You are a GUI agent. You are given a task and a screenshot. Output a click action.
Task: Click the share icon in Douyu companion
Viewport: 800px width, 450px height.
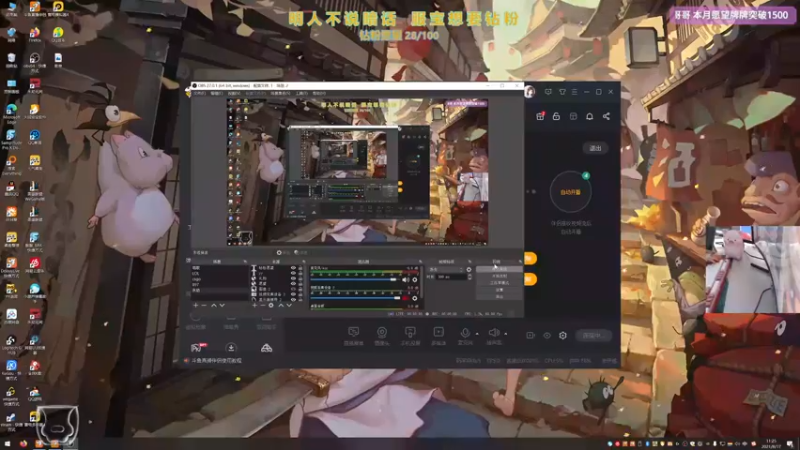(606, 116)
